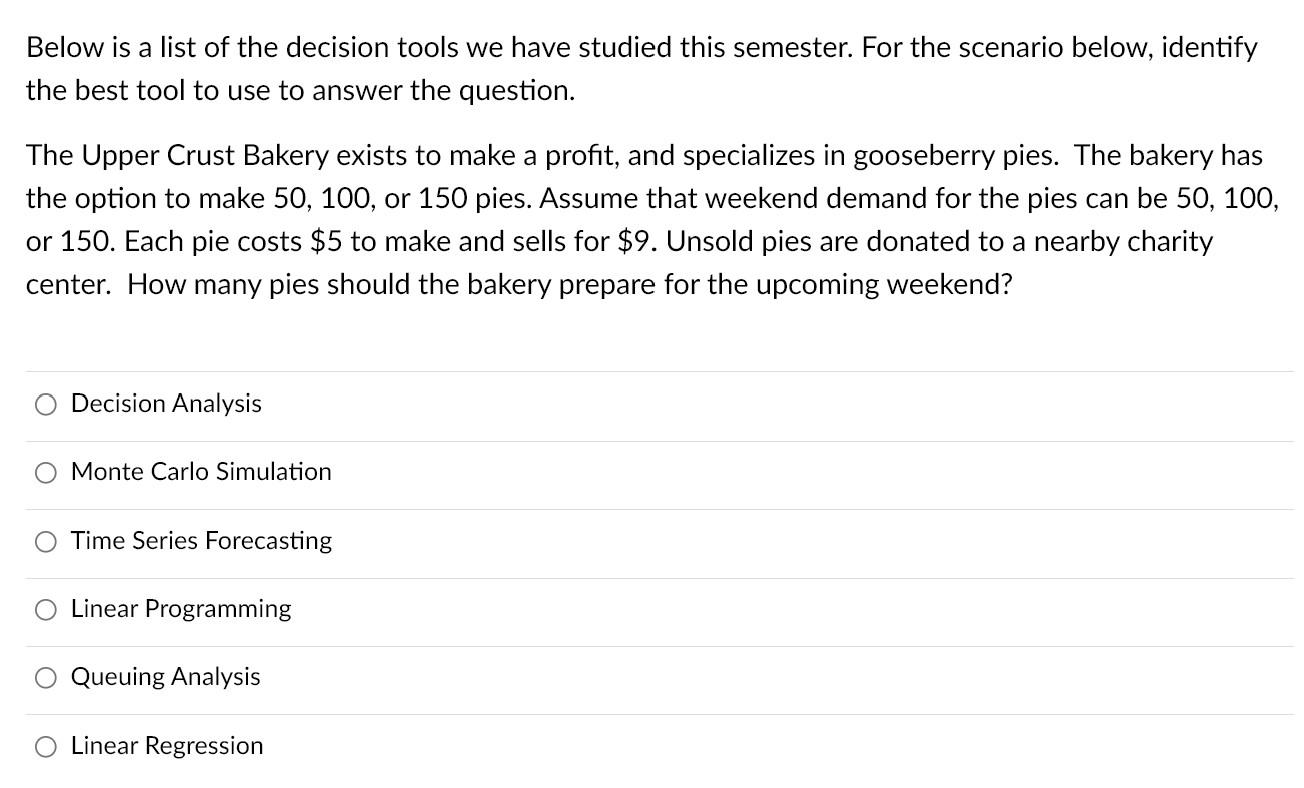
Task: Click the radio circle beside Time Series Forecasting
Action: pos(45,541)
